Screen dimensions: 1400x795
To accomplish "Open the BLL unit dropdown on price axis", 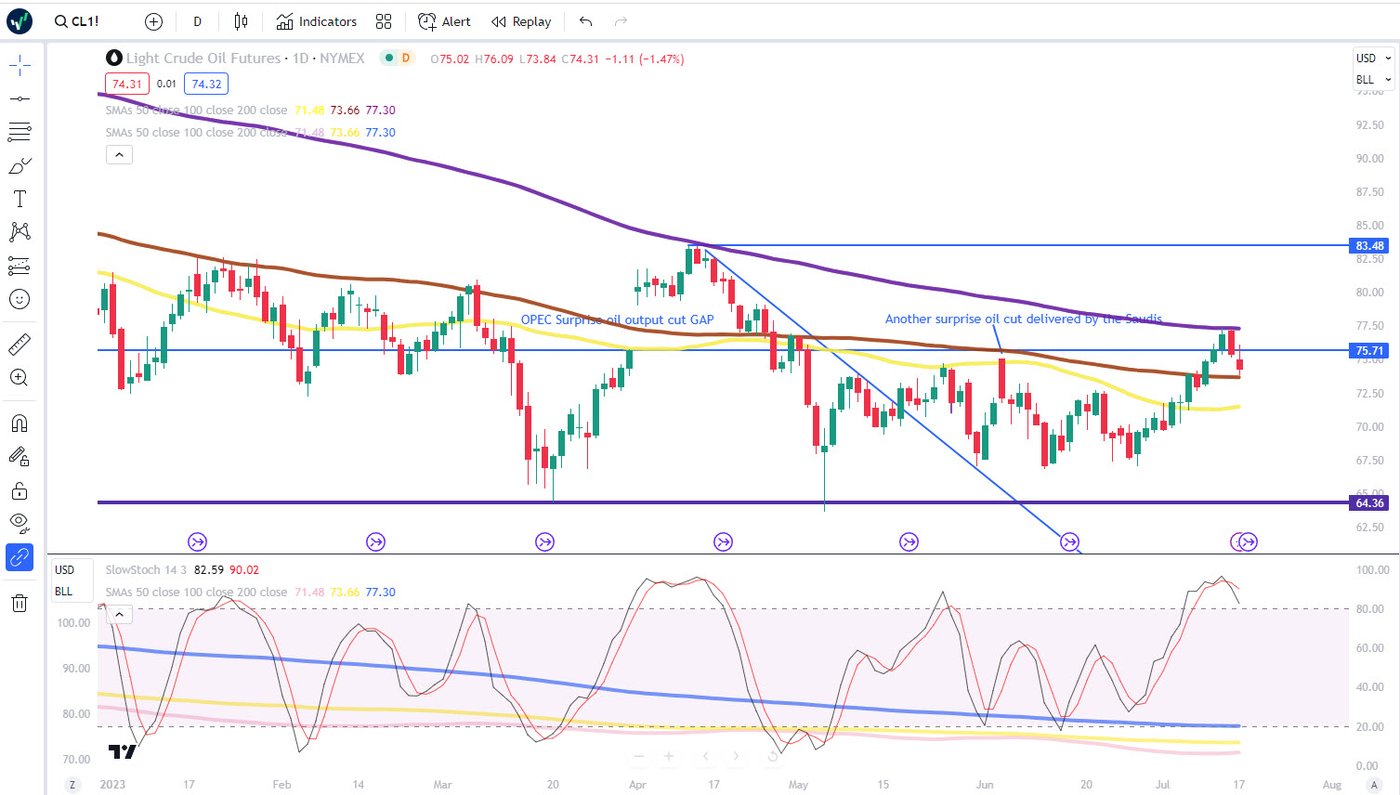I will (x=1373, y=79).
